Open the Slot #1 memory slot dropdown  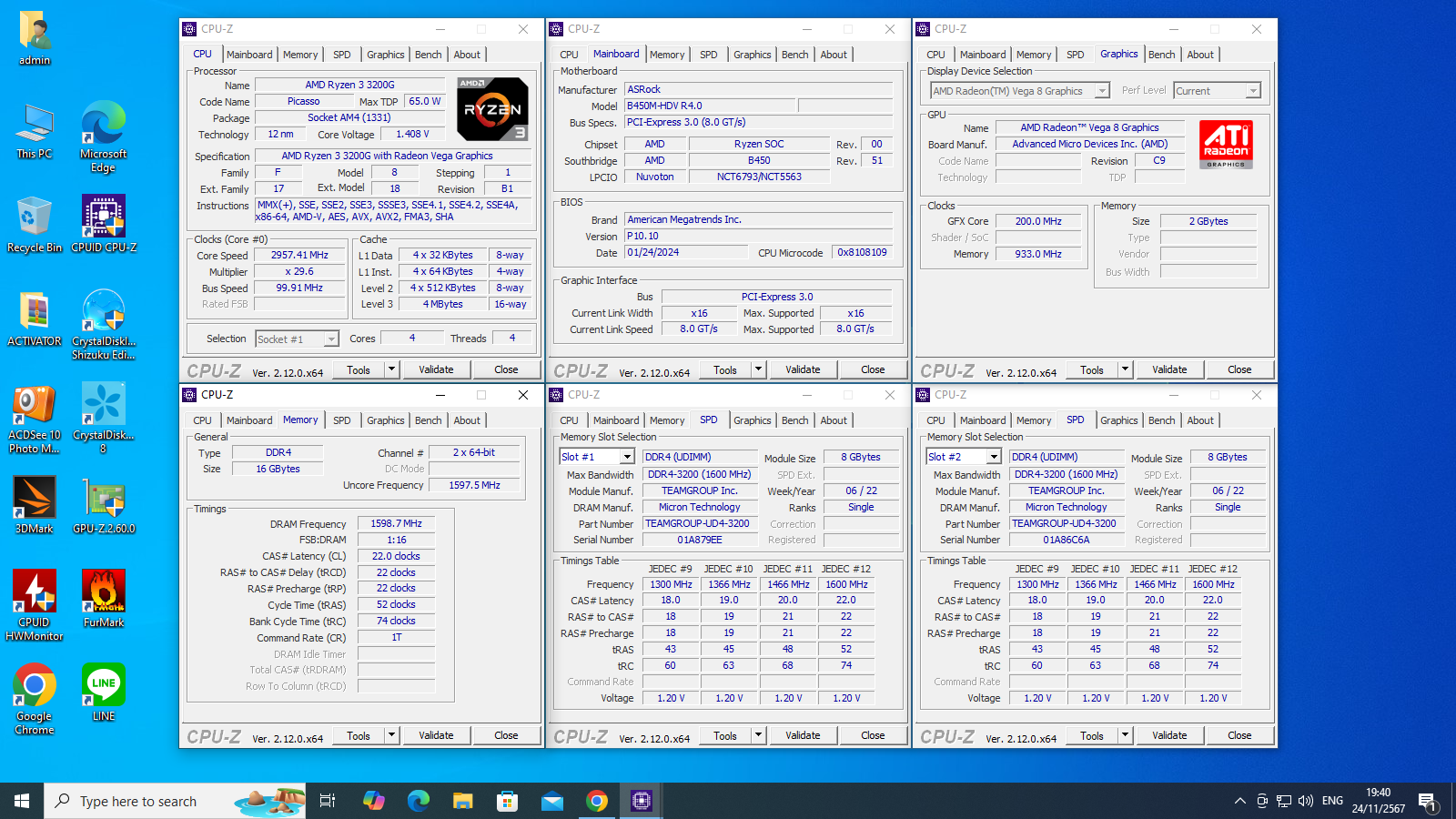[597, 457]
